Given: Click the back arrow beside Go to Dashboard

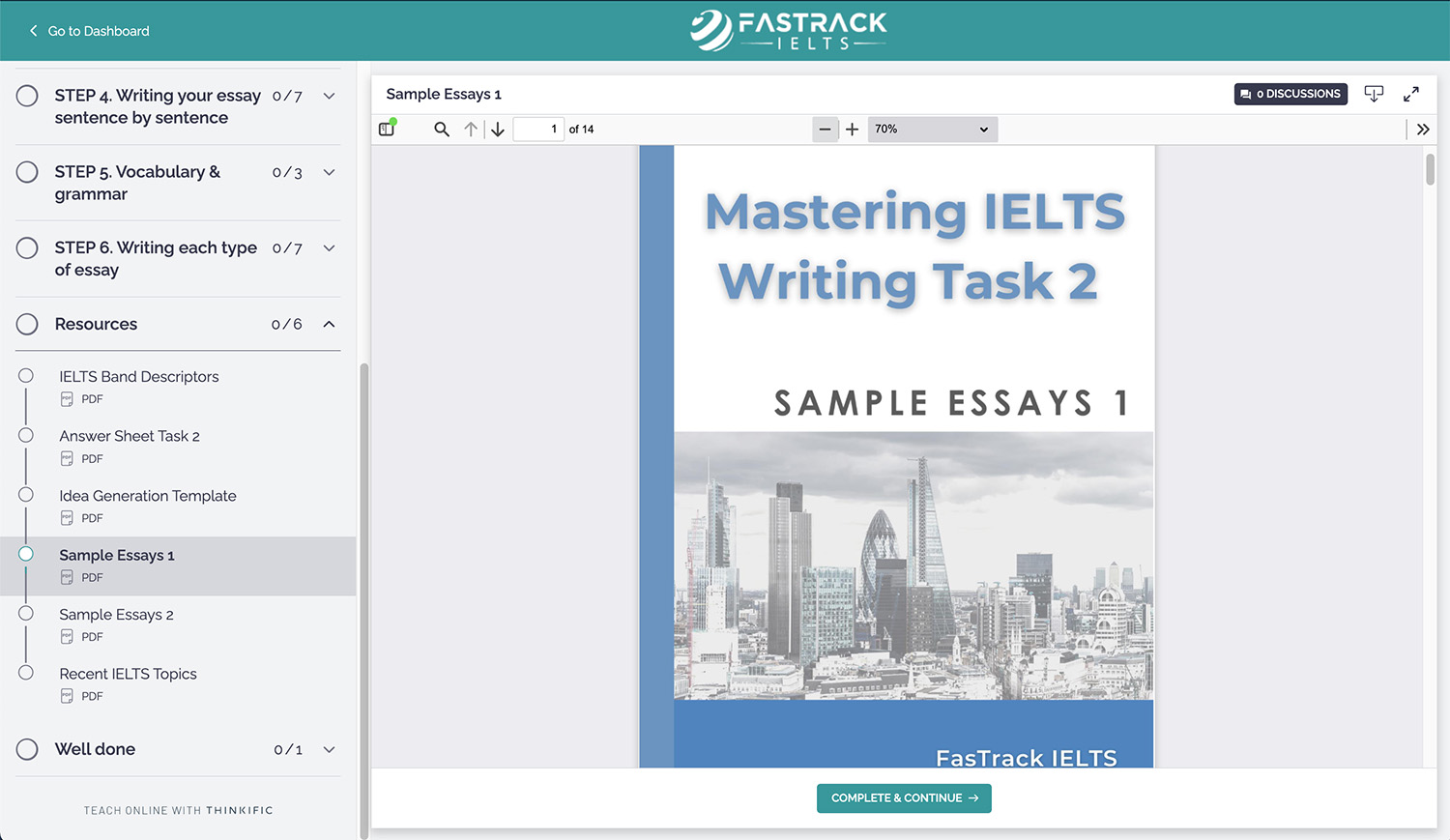Looking at the screenshot, I should [34, 31].
